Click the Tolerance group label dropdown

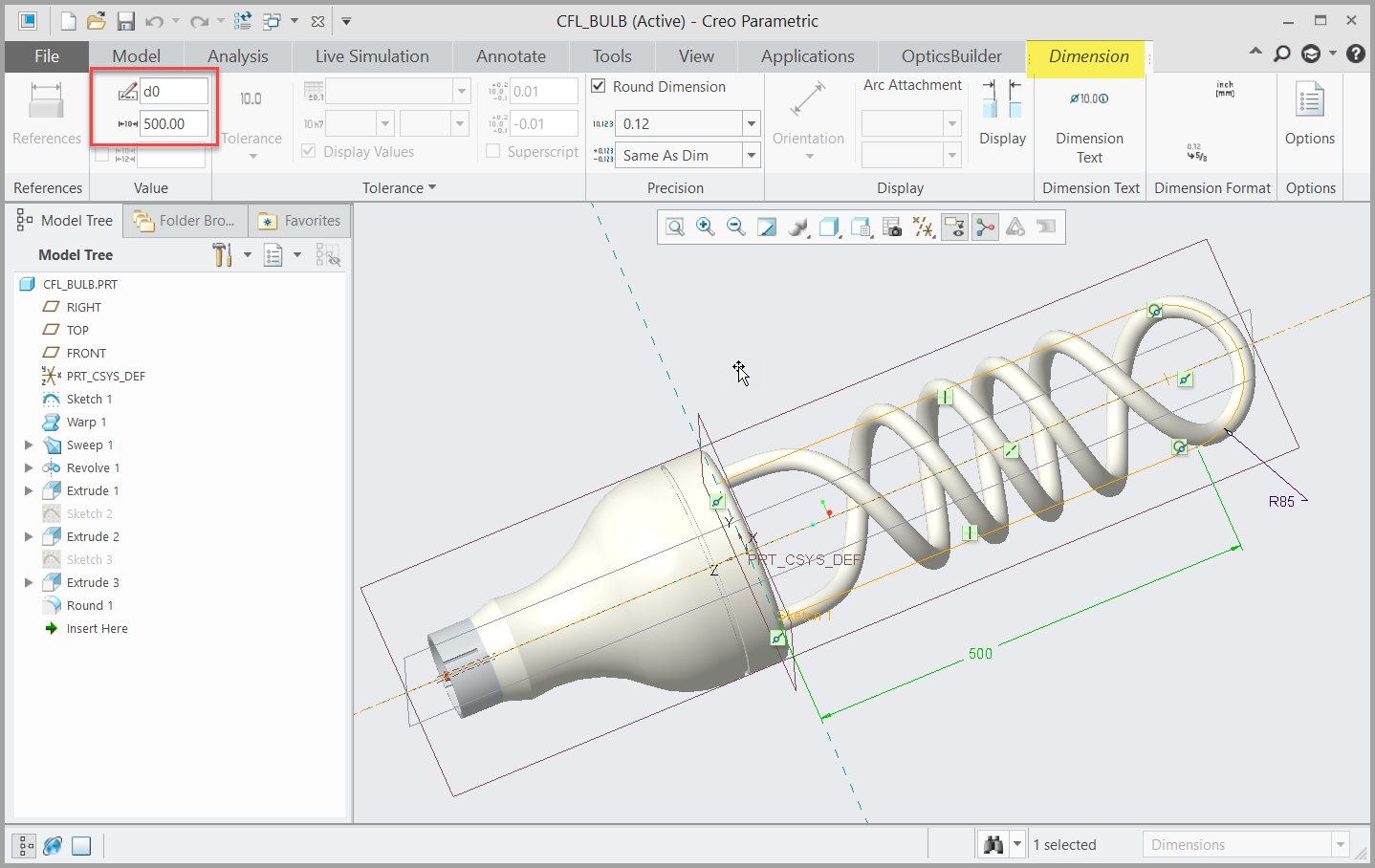[399, 187]
